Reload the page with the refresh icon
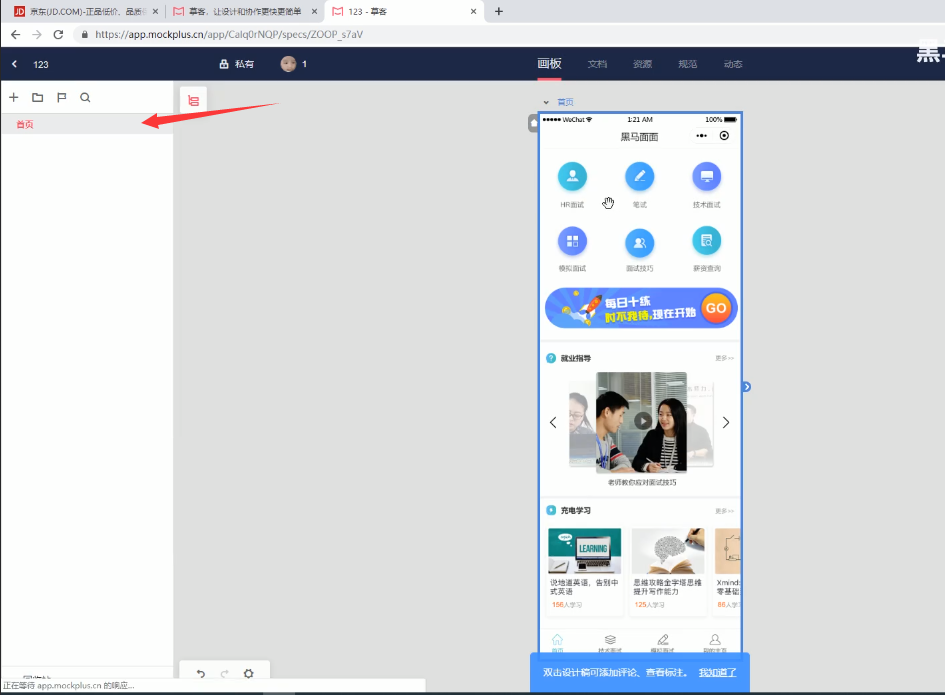 58,34
